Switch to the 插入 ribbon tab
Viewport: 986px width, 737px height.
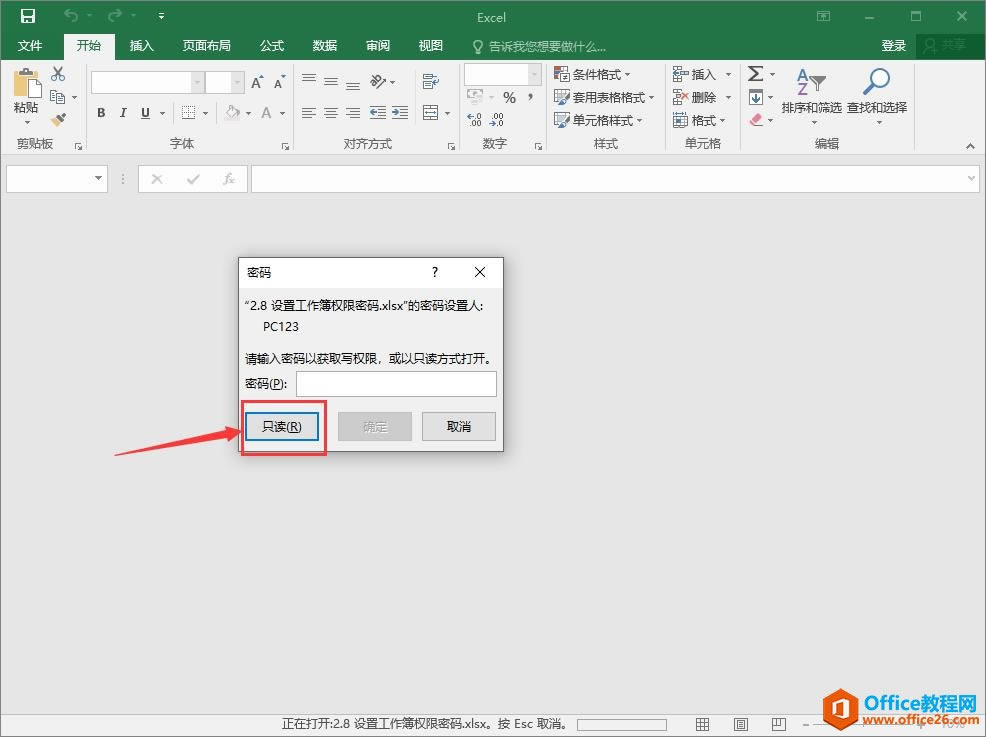(141, 45)
